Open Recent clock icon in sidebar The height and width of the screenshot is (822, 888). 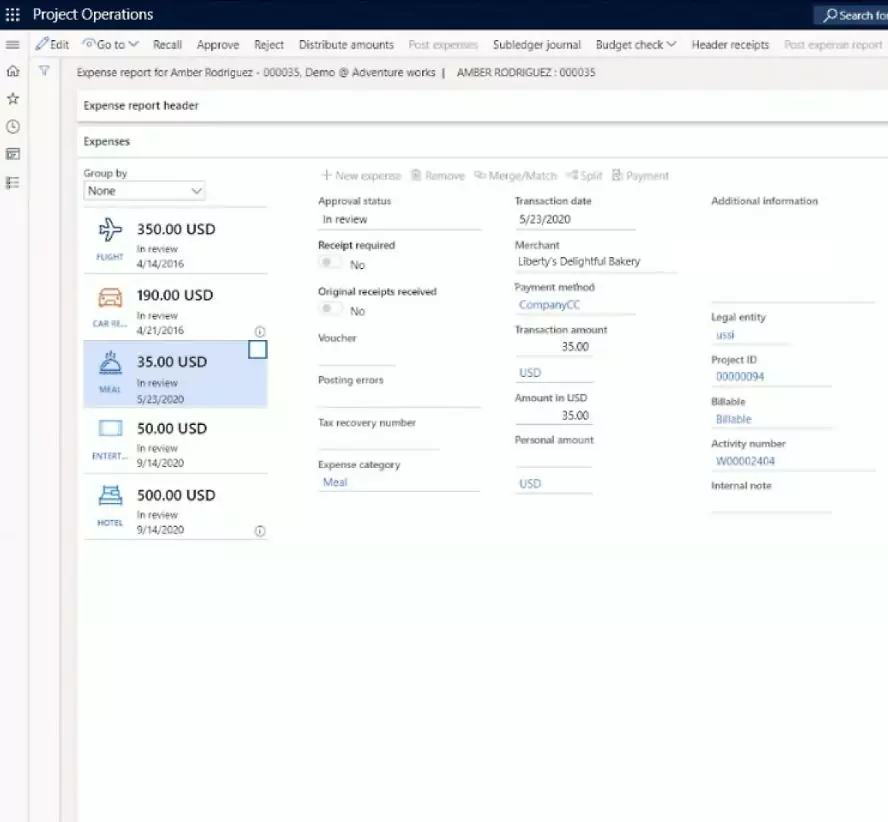point(13,127)
